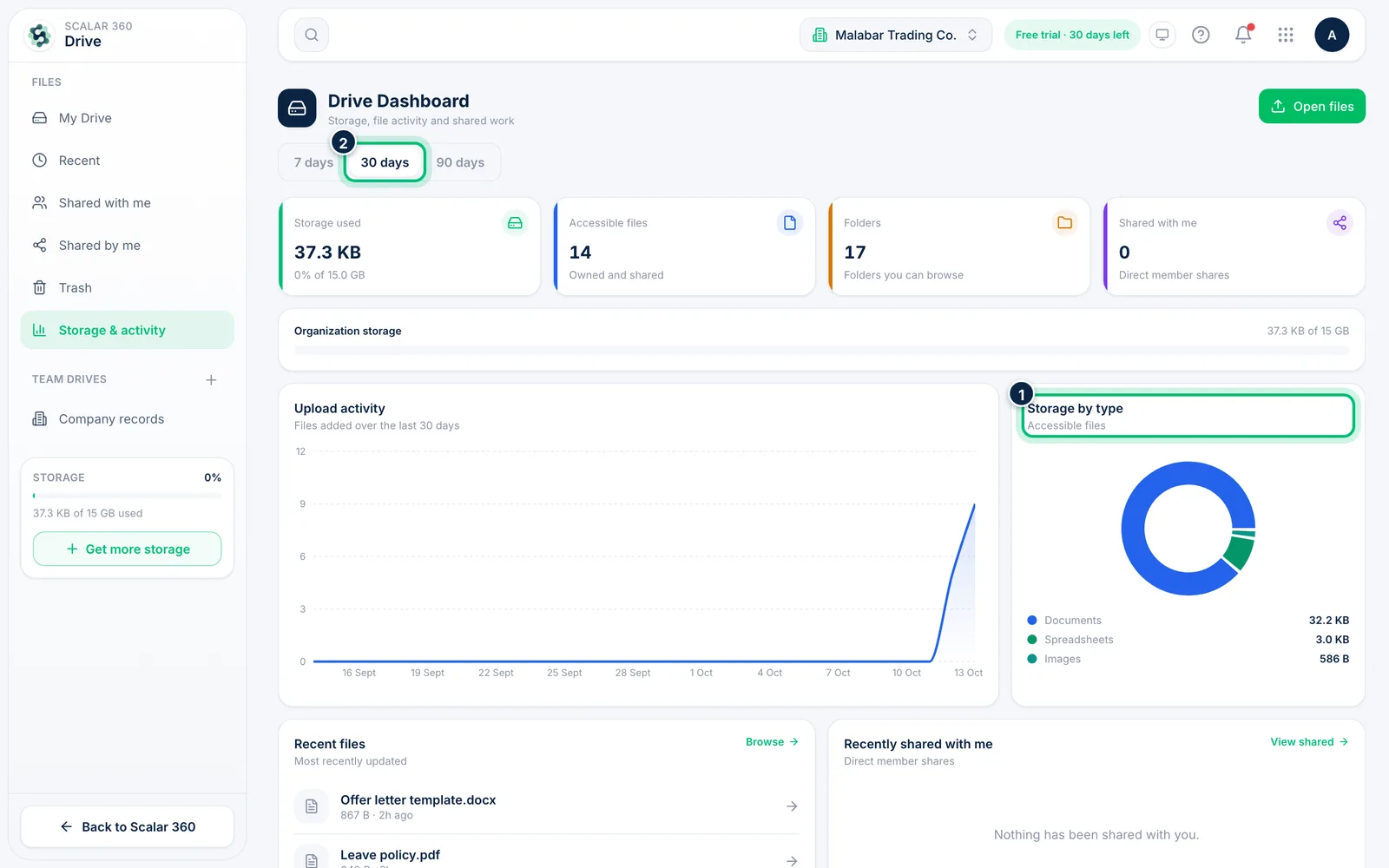This screenshot has height=868, width=1389.
Task: Click the sidebar storage usage bar
Action: click(x=128, y=496)
